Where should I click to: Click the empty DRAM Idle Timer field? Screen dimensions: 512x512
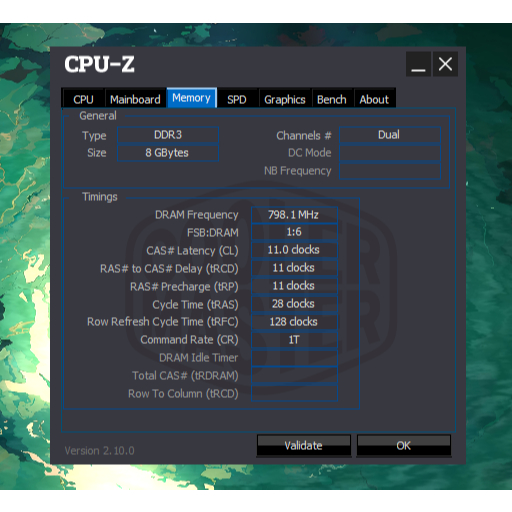click(x=295, y=358)
